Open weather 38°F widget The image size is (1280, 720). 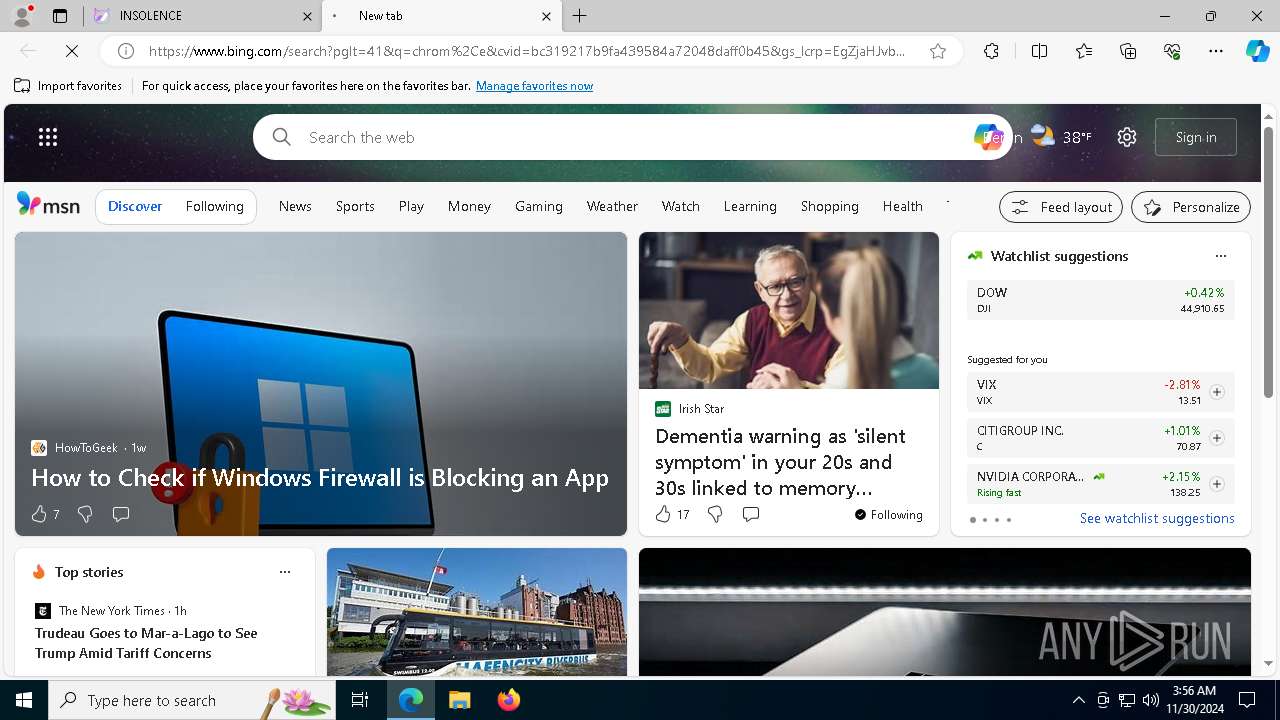click(x=1062, y=137)
